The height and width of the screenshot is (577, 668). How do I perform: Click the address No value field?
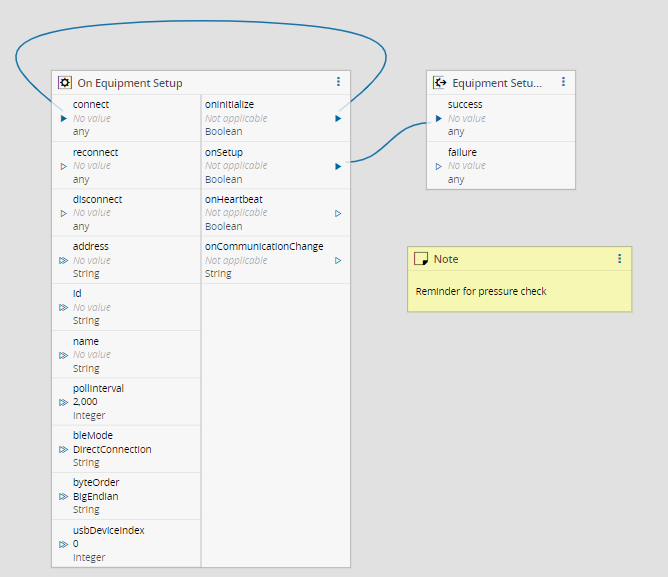(92, 260)
